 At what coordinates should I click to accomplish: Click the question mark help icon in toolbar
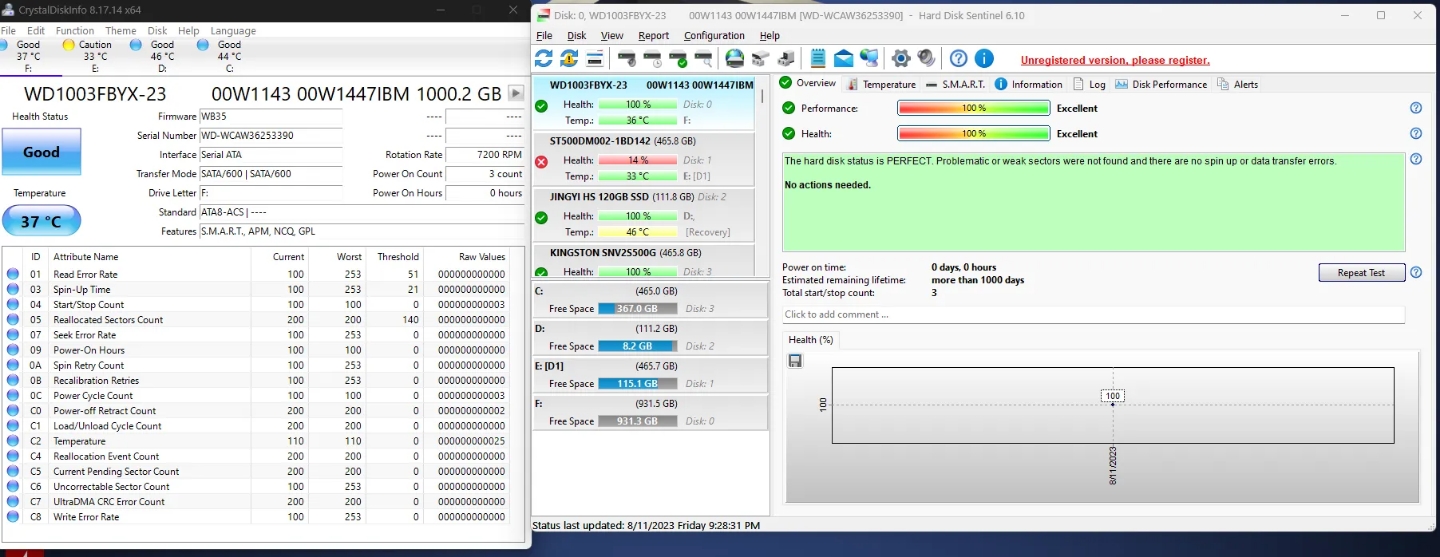[959, 58]
